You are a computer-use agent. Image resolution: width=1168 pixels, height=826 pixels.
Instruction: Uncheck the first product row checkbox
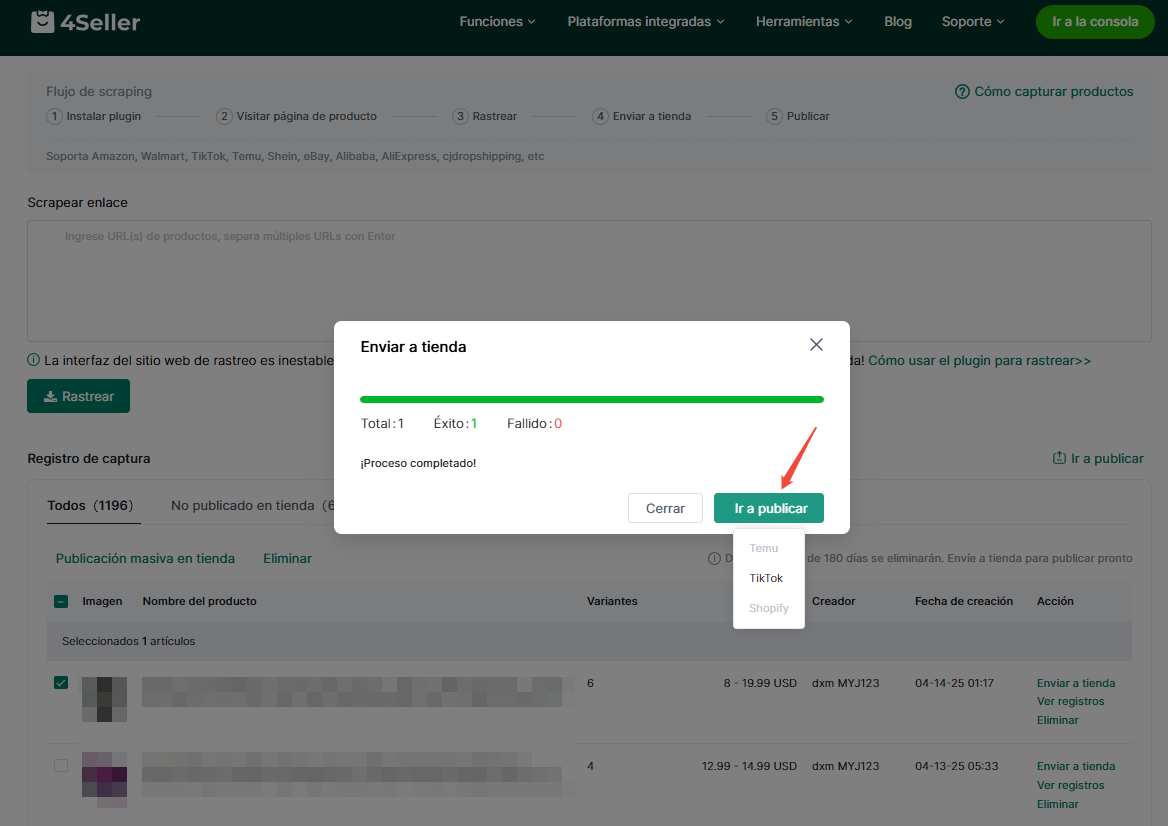pos(61,683)
